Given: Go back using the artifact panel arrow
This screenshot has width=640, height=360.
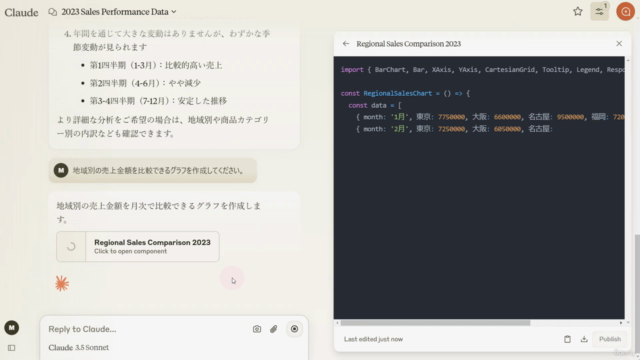Looking at the screenshot, I should pyautogui.click(x=346, y=44).
